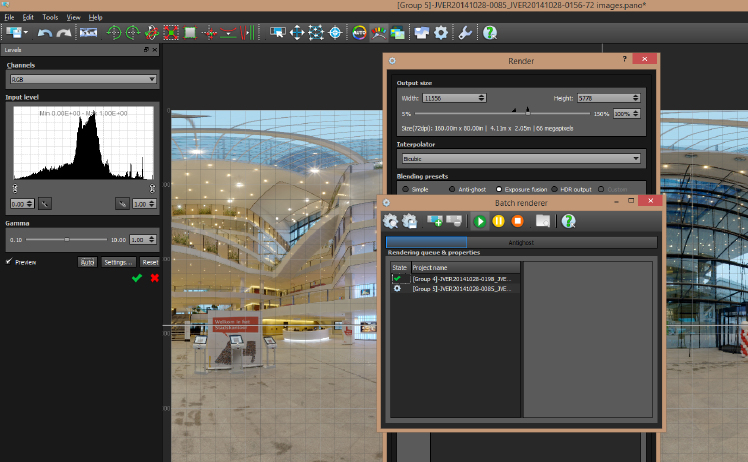This screenshot has width=748, height=462.
Task: Click the image selection cursor icon
Action: click(278, 33)
